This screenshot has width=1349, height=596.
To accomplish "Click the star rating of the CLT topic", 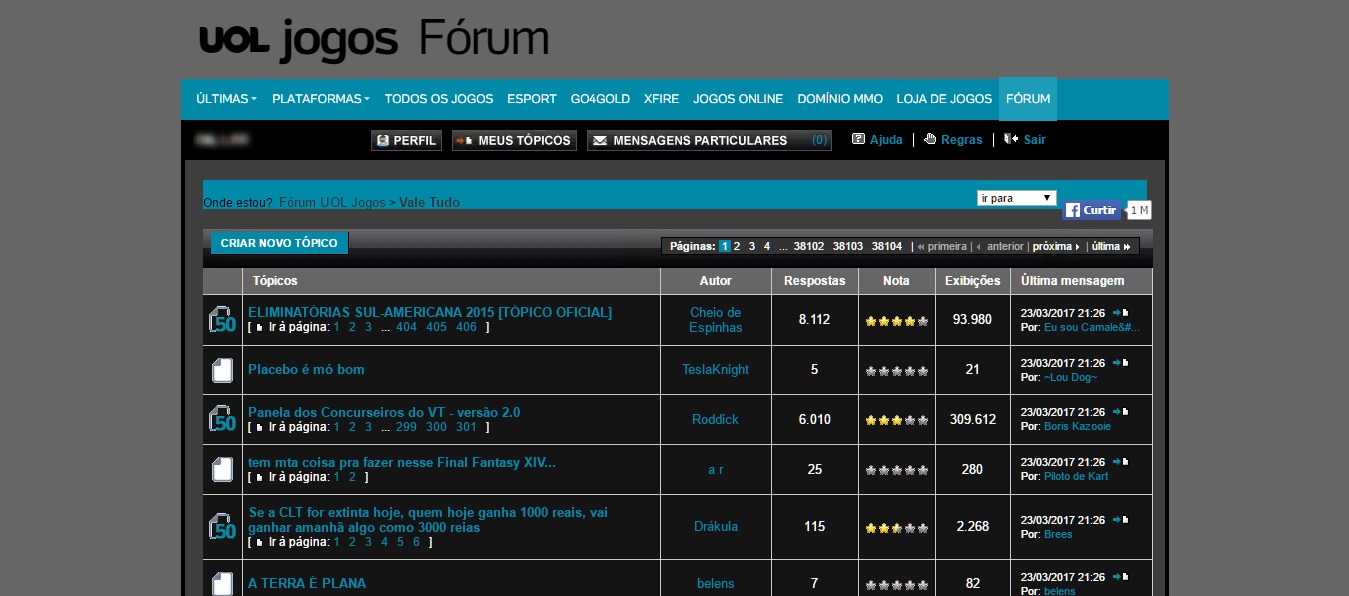I will (897, 528).
